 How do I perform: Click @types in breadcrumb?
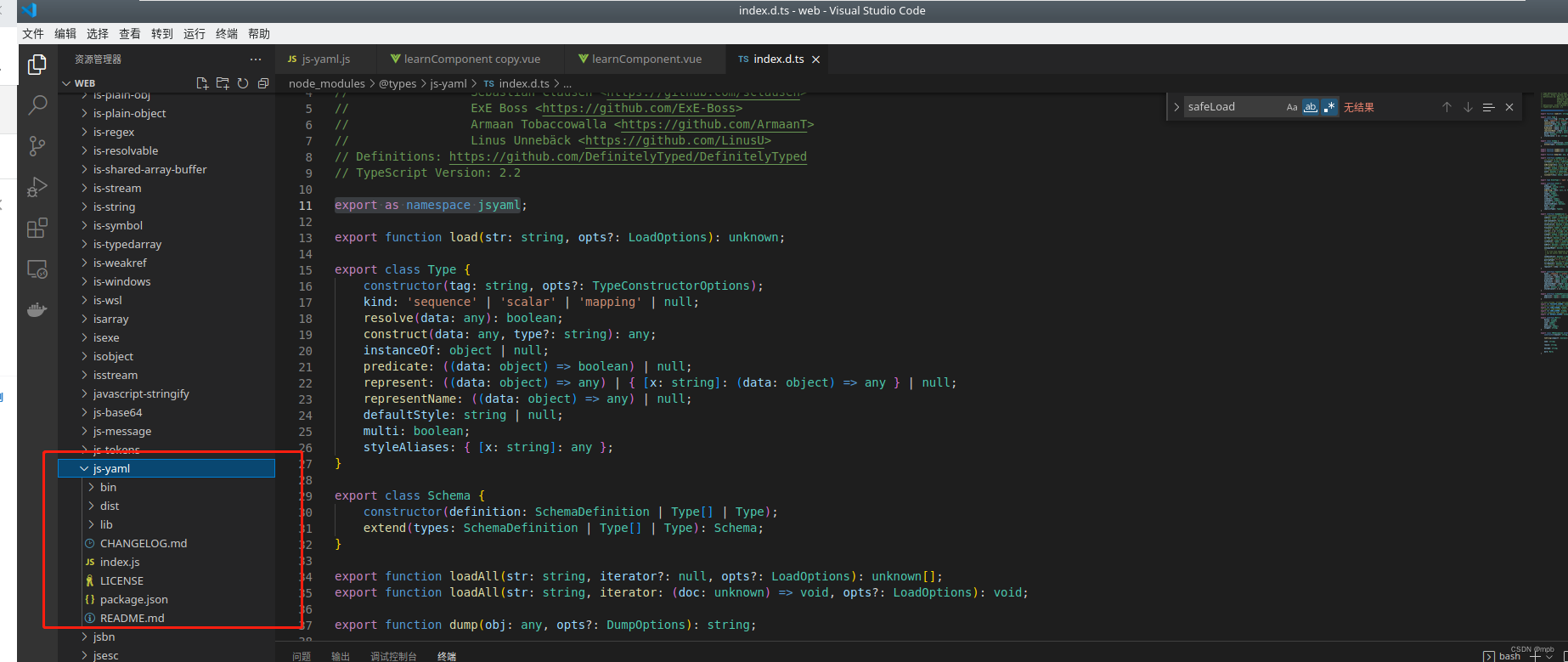[x=398, y=83]
